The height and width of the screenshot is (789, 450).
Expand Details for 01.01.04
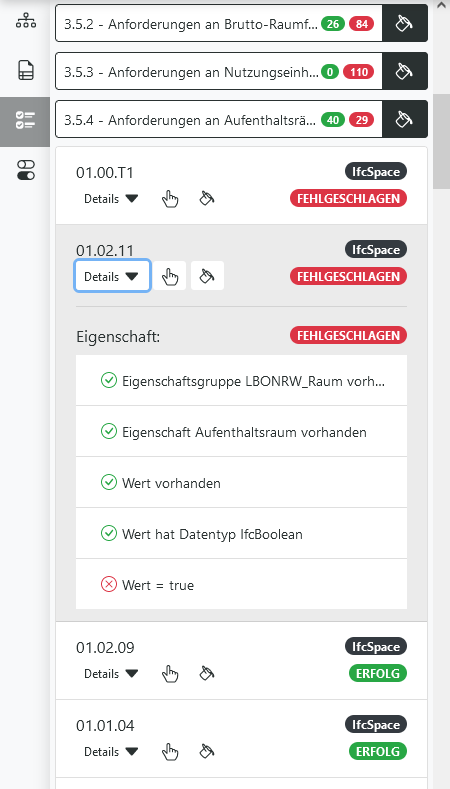coord(111,751)
